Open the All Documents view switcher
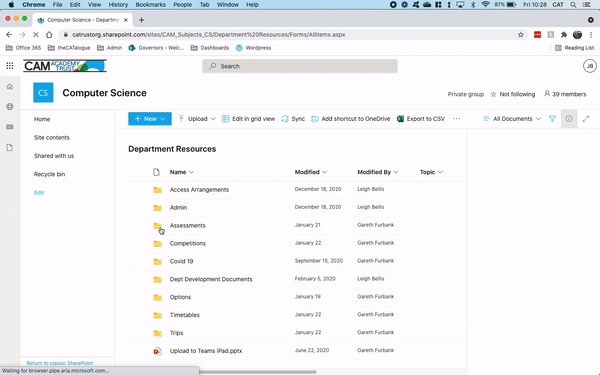 click(512, 119)
